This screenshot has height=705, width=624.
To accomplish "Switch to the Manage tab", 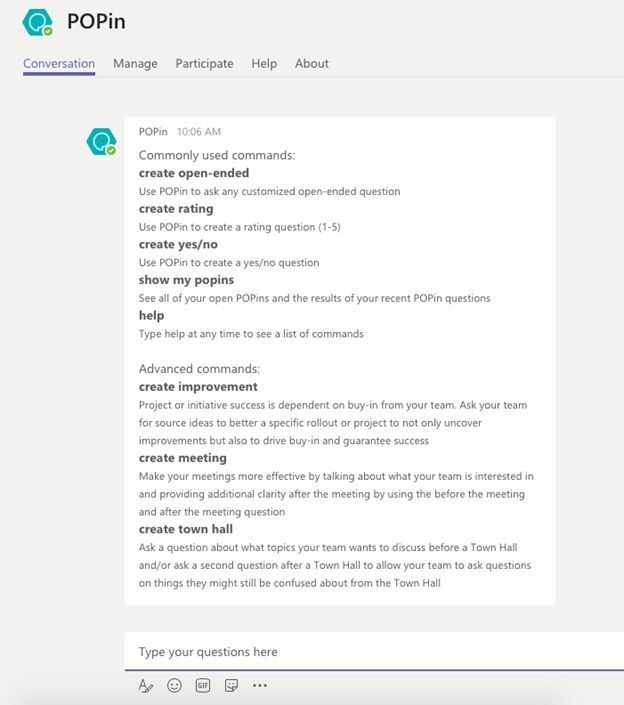I will (x=135, y=63).
